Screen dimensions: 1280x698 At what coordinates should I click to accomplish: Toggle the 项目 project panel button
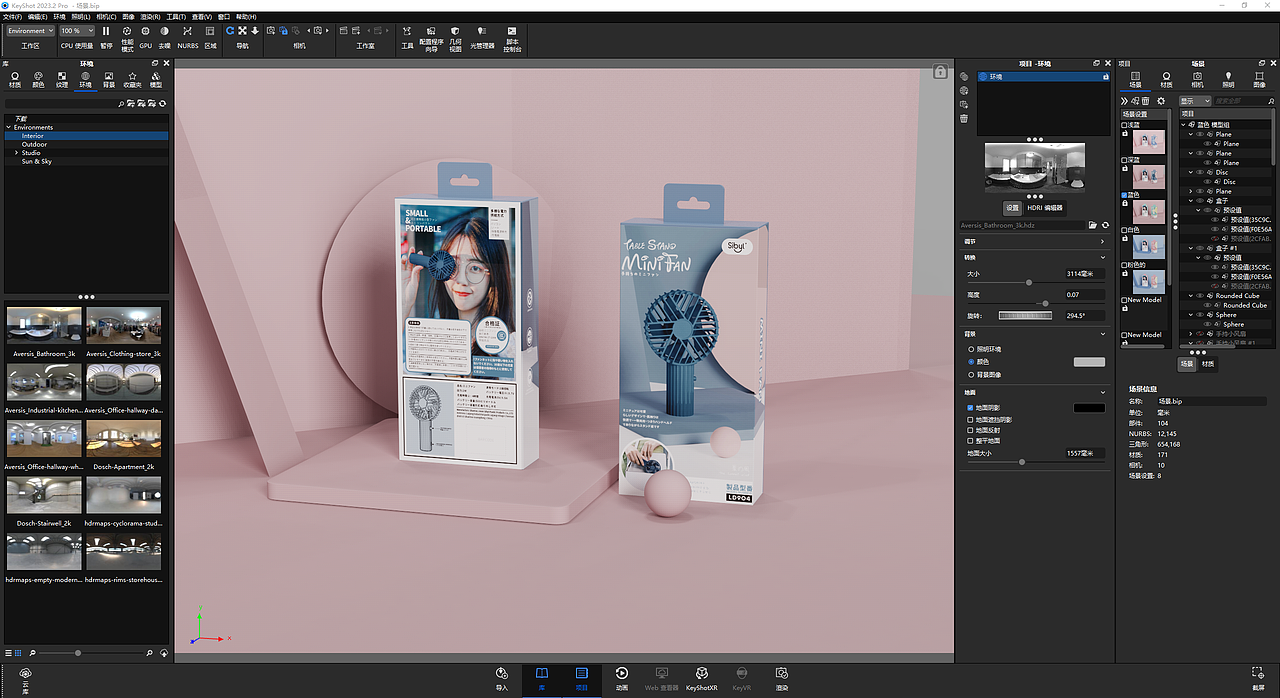coord(582,679)
